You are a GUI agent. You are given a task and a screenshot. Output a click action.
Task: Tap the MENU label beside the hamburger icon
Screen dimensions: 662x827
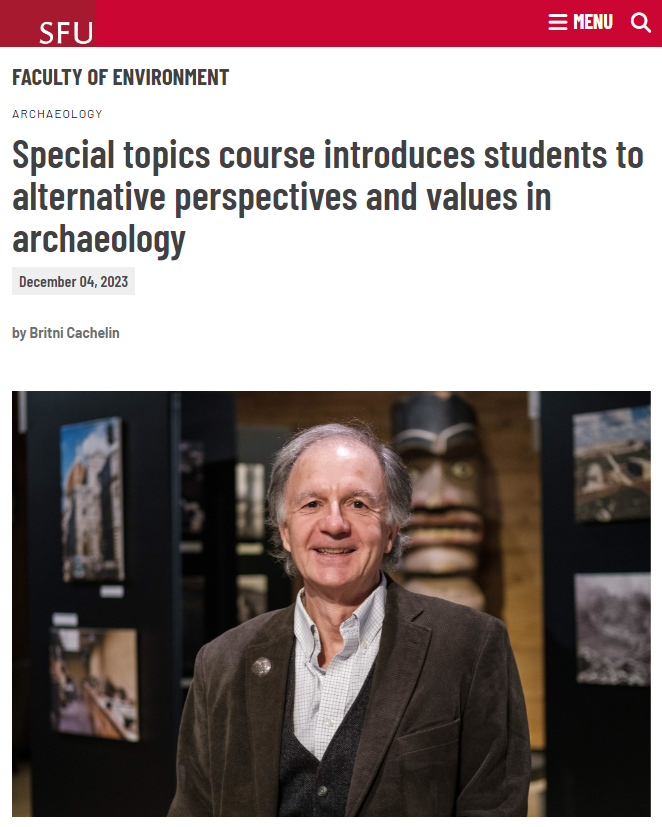click(x=593, y=21)
